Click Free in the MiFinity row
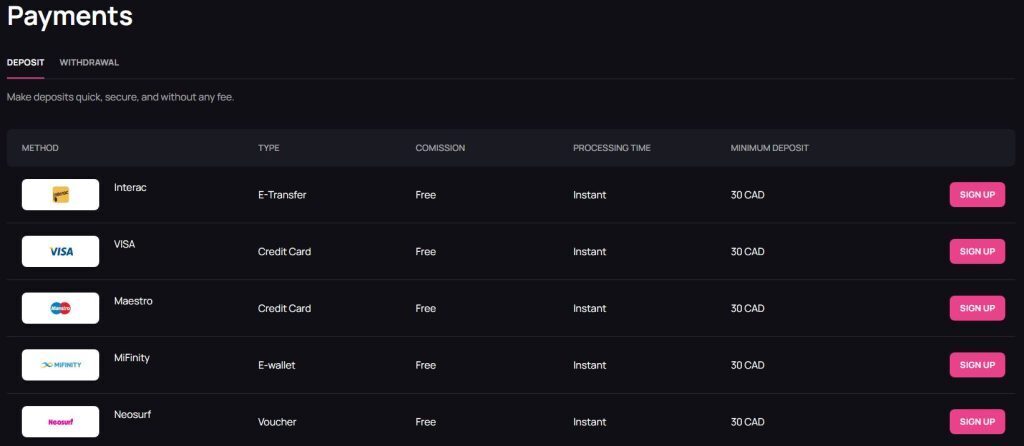1024x446 pixels. 425,365
